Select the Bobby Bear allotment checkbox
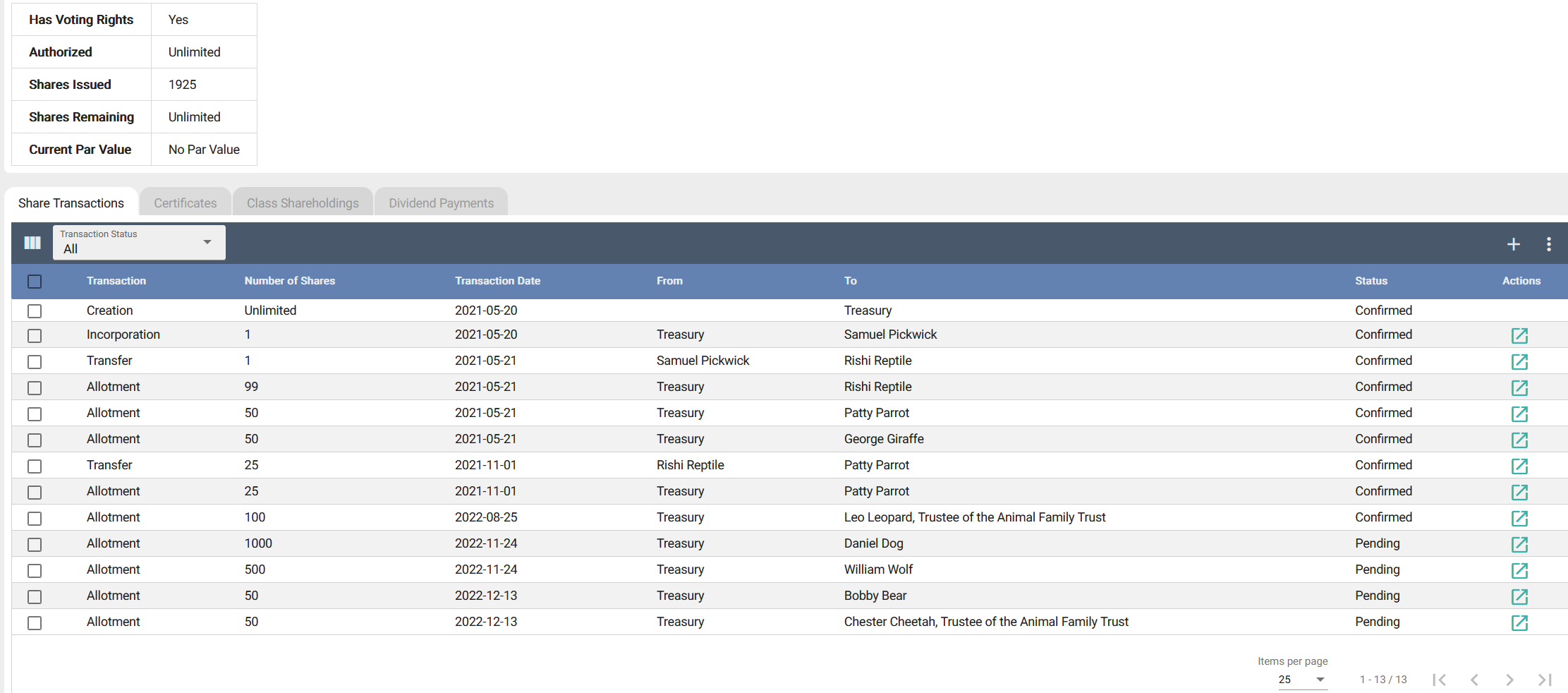 click(x=35, y=597)
